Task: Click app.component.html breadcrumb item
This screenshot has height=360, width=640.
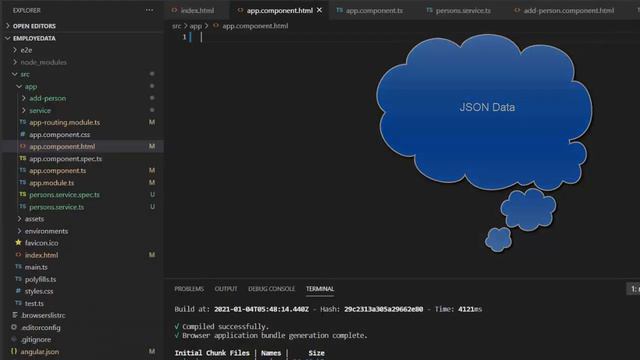Action: pos(255,26)
